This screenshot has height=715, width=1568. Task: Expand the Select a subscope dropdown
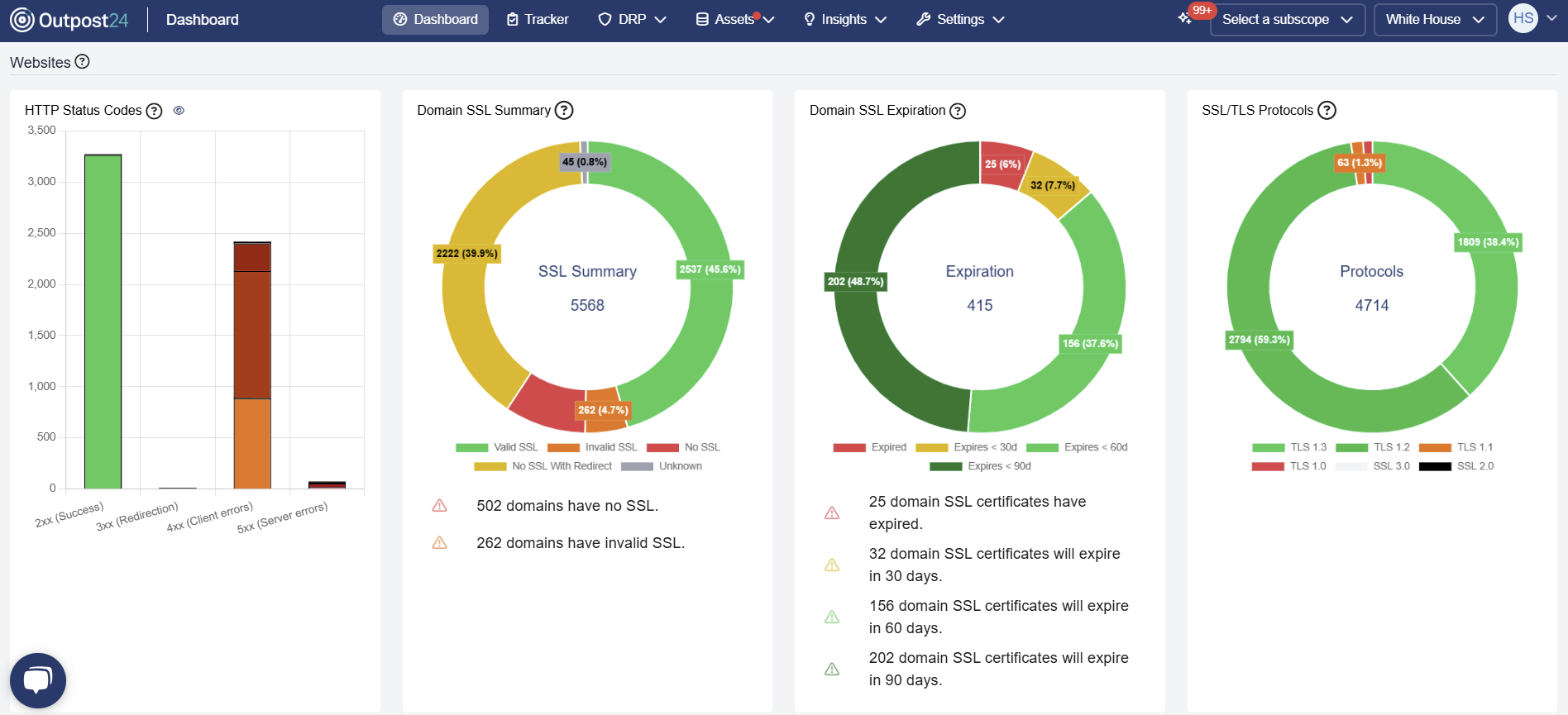(1287, 20)
